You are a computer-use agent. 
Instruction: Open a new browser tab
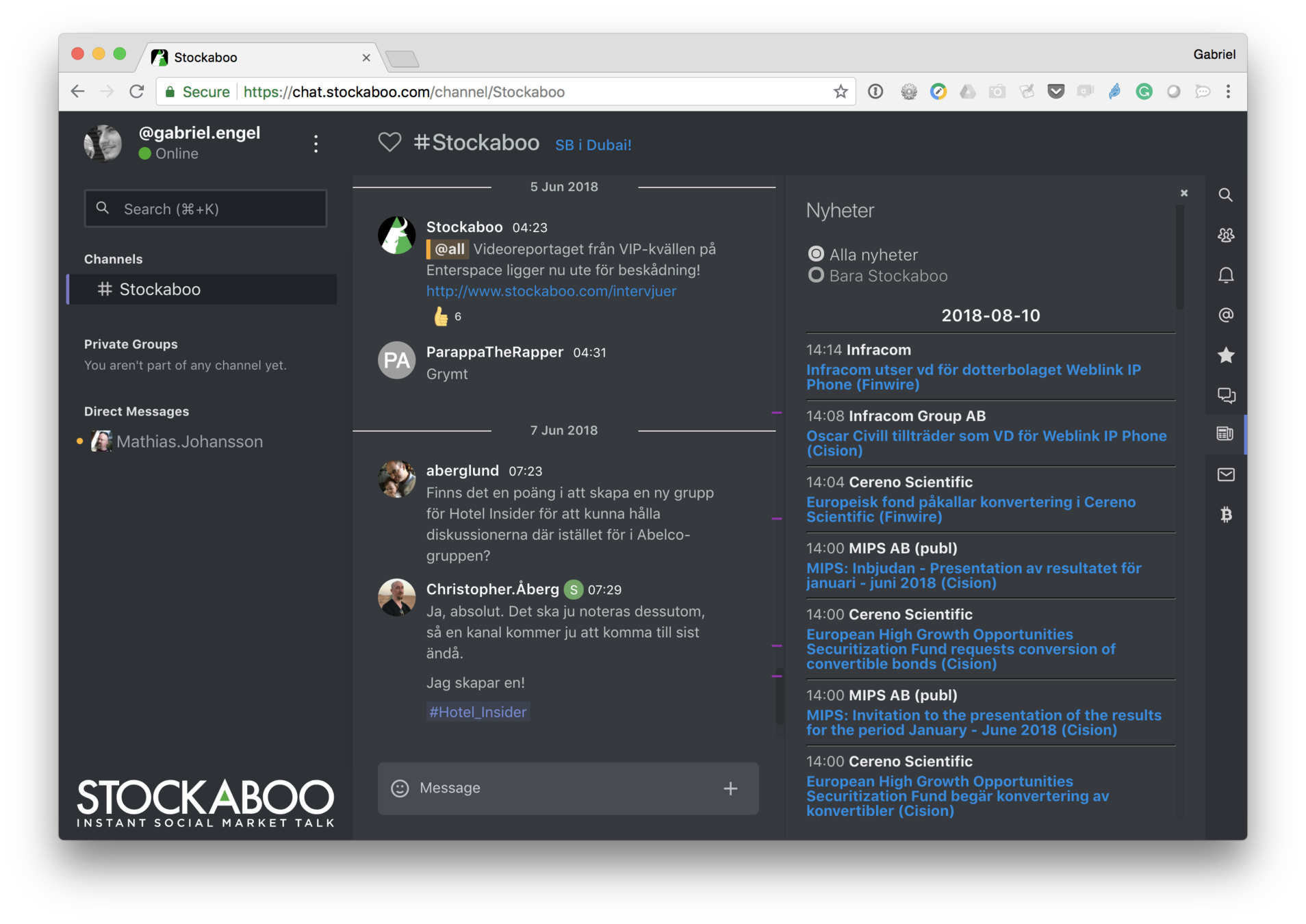pos(402,60)
